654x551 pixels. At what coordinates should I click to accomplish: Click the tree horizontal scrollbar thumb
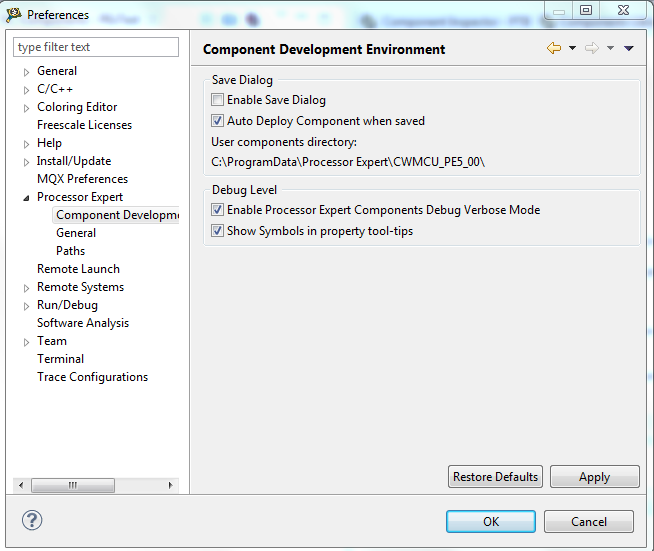click(x=73, y=485)
